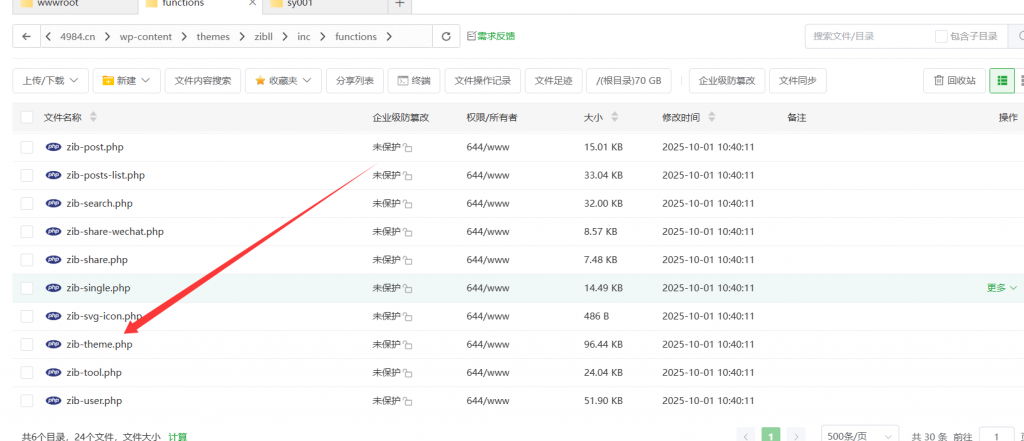Open the 终端 terminal button
Viewport: 1024px width, 441px height.
(x=413, y=80)
